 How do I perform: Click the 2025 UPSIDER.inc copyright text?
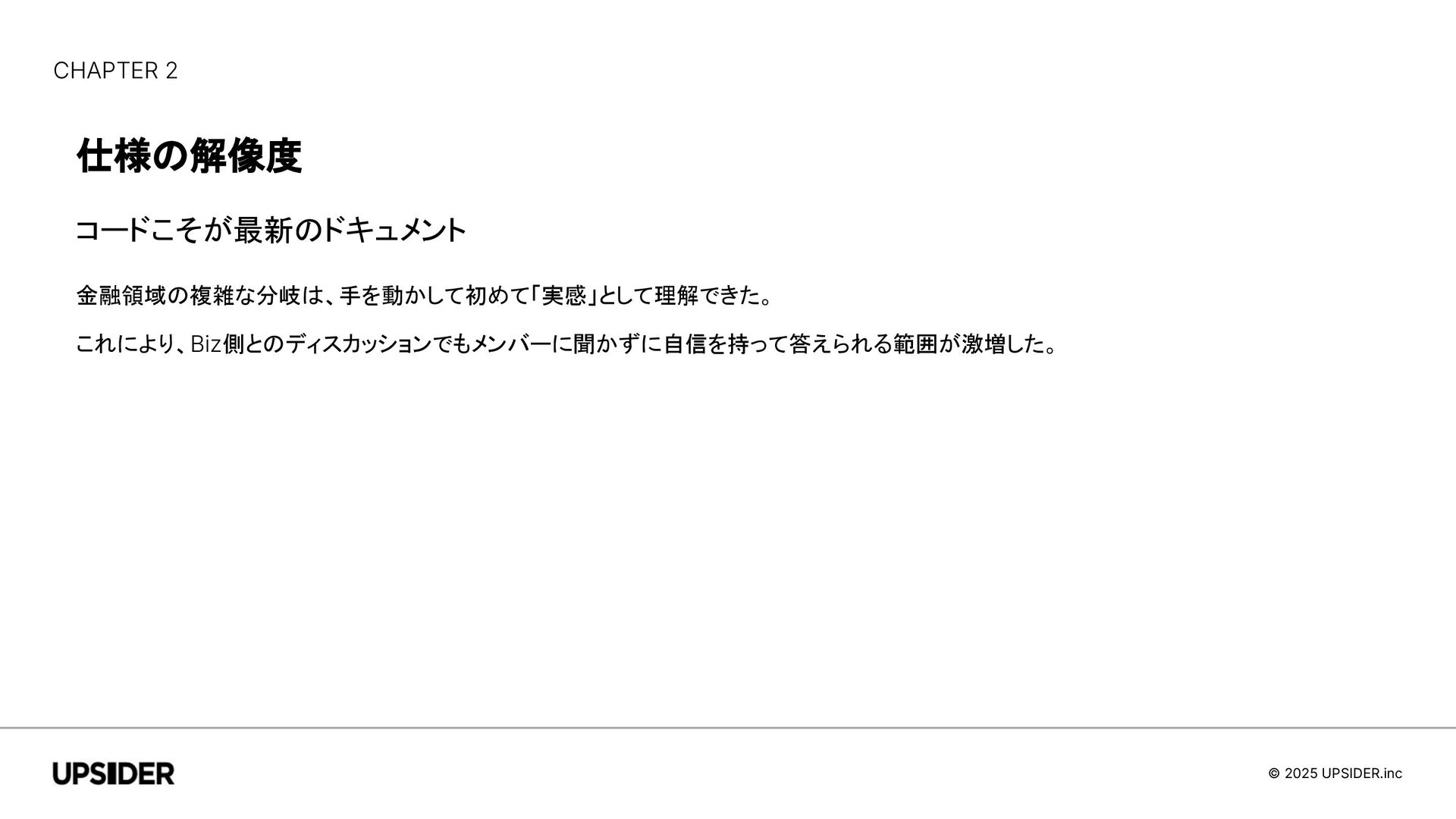1343,773
